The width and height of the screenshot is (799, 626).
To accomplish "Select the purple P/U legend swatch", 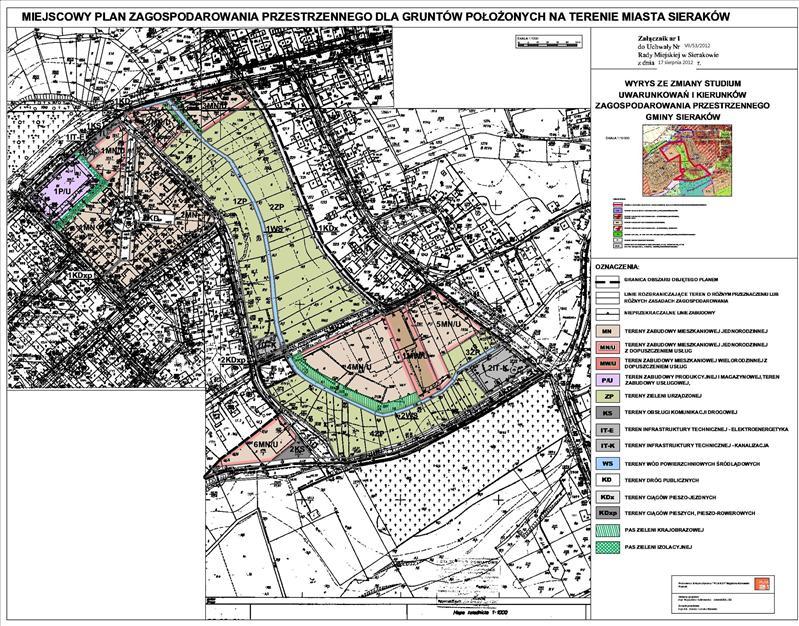I will click(x=607, y=380).
